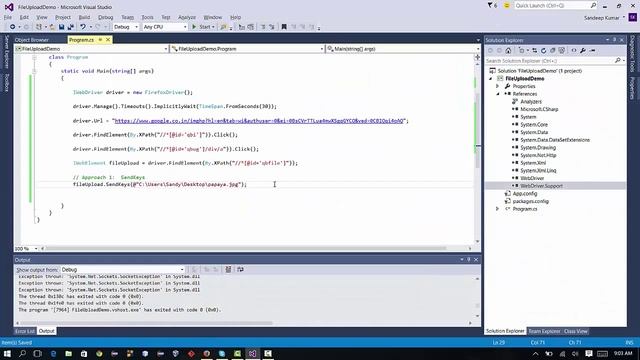Screen dimensions: 640x360
Task: Refresh Solution Explorer with the refresh icon
Action: click(x=543, y=51)
